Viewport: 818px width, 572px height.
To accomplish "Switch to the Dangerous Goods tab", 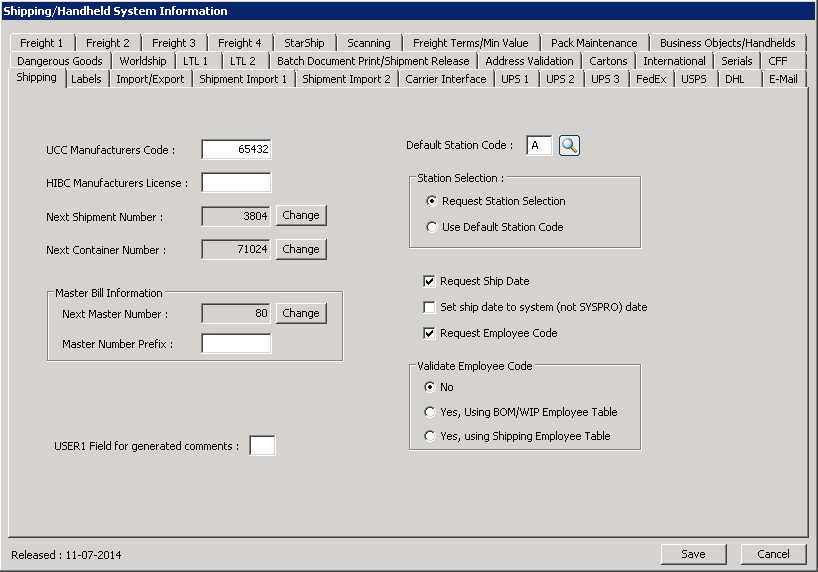I will [60, 61].
